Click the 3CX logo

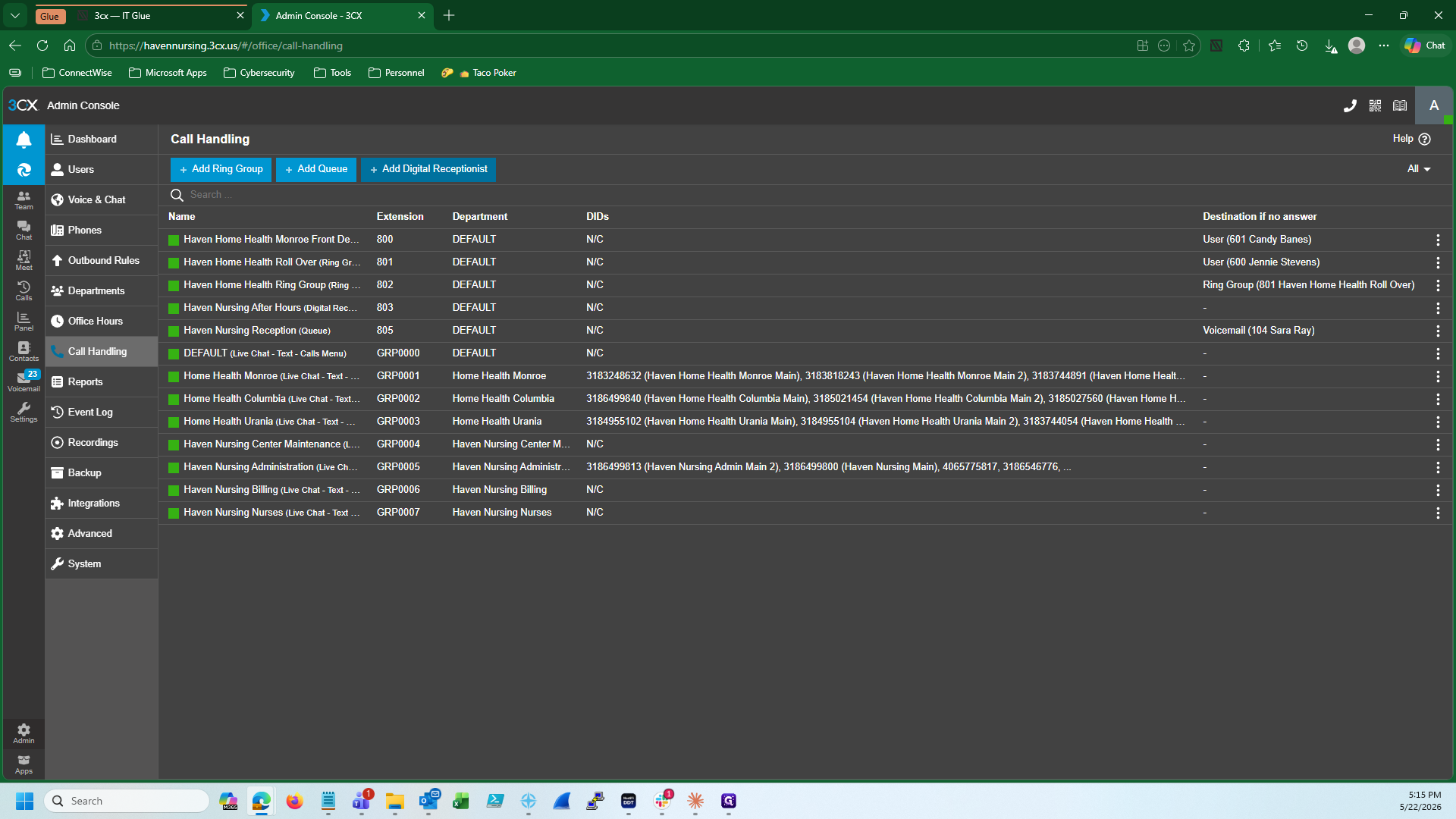pos(23,105)
